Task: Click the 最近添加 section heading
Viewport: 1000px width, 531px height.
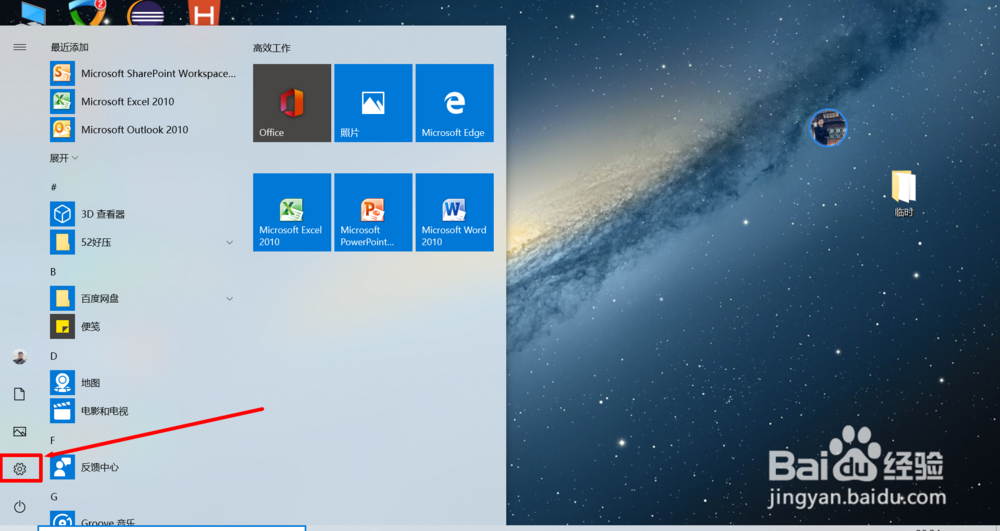Action: (70, 47)
